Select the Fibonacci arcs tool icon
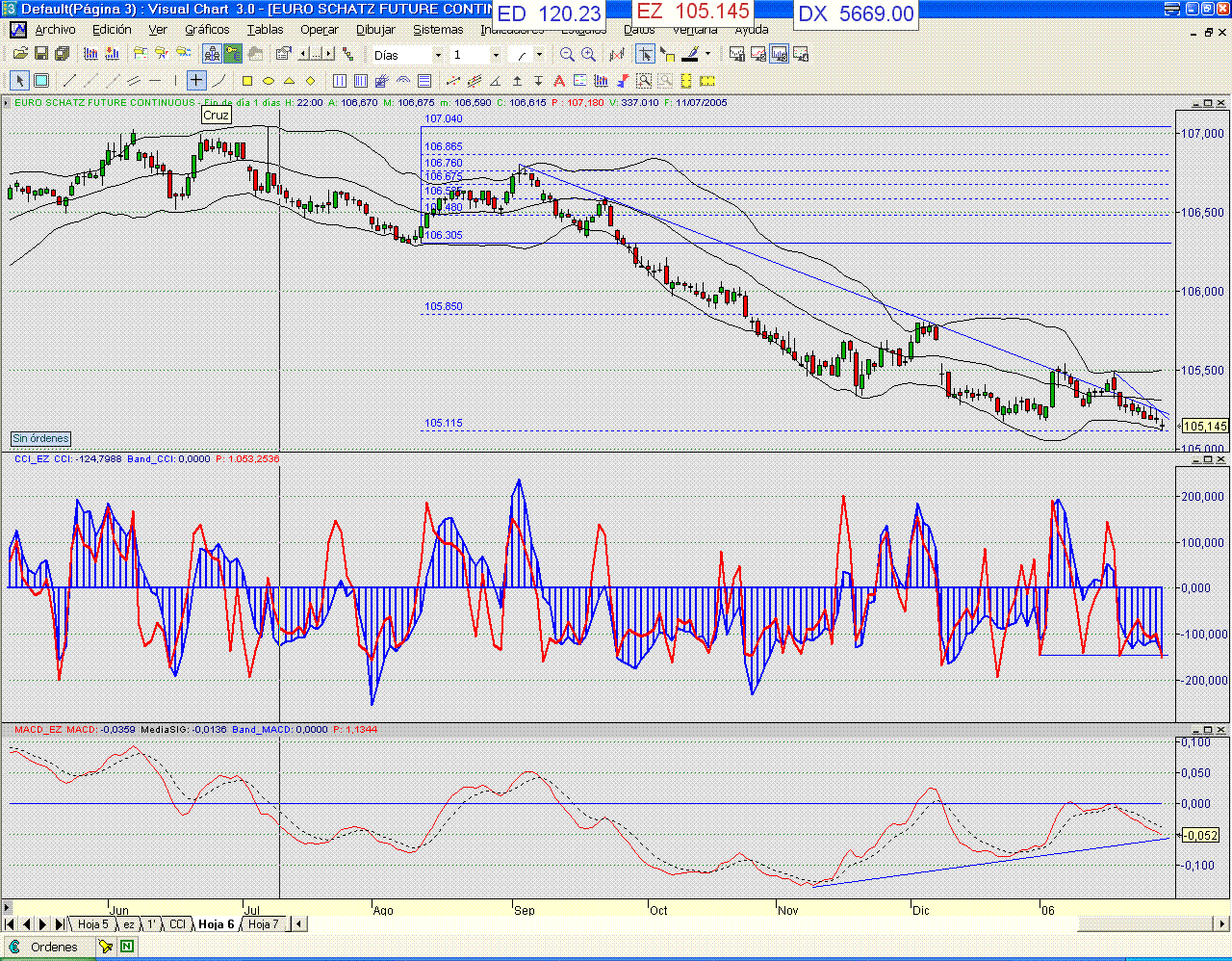This screenshot has height=961, width=1232. tap(403, 80)
